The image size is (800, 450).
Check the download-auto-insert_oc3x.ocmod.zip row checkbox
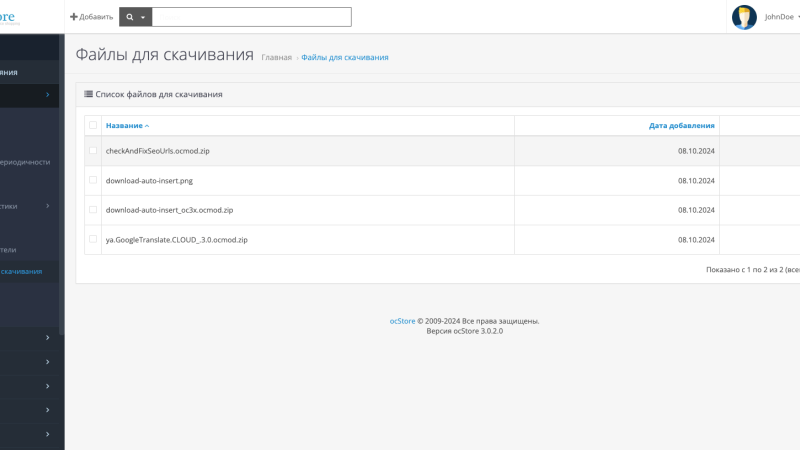[x=93, y=210]
